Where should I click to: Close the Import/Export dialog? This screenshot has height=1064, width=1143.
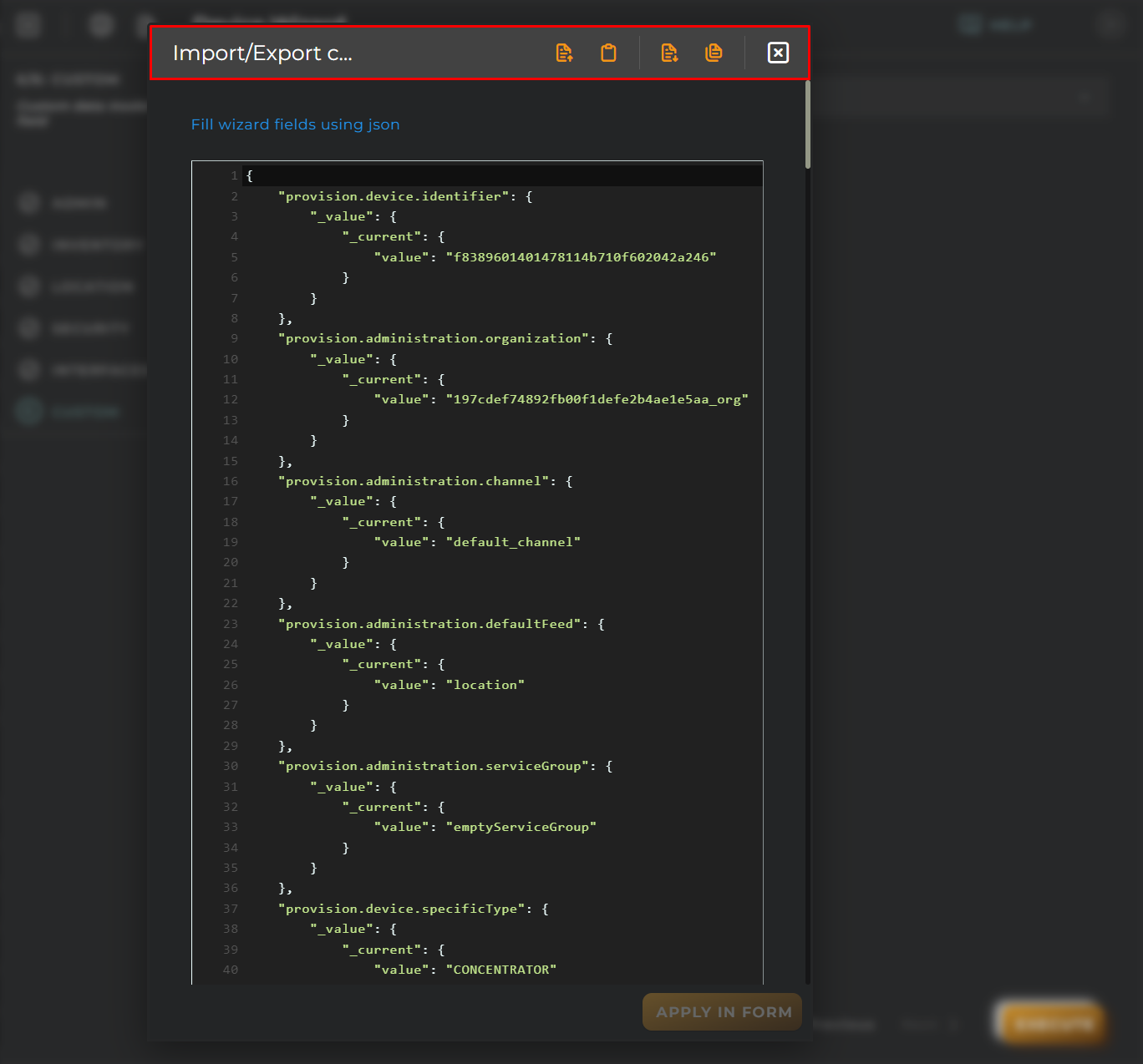coord(778,53)
